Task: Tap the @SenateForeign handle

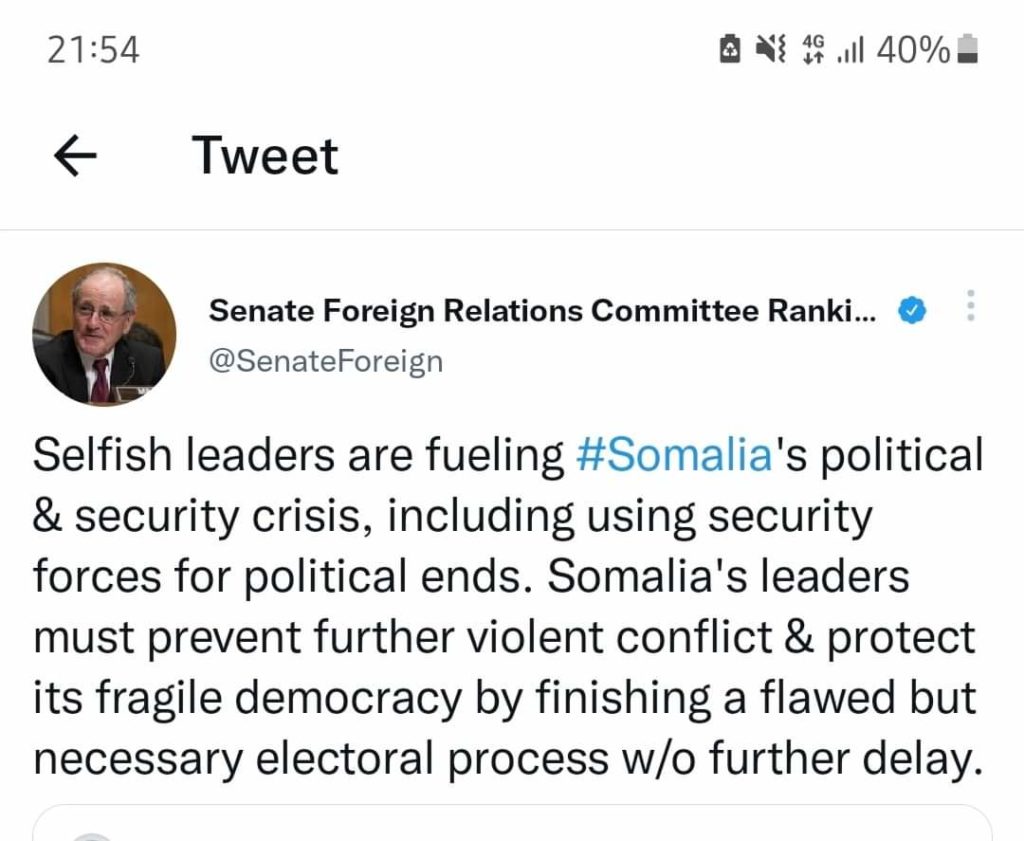Action: click(x=325, y=360)
